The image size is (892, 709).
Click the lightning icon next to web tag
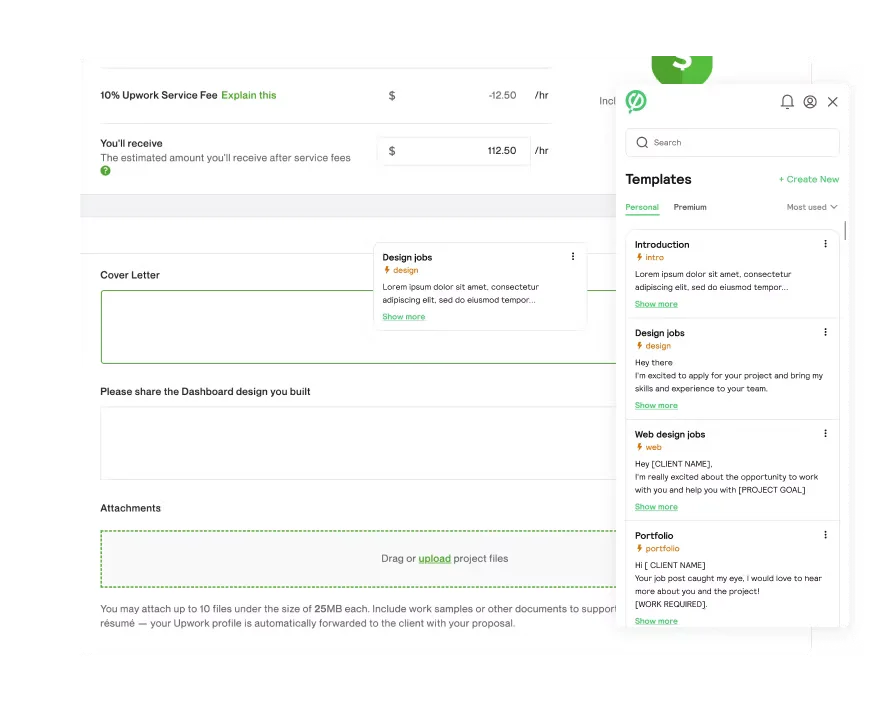click(639, 447)
